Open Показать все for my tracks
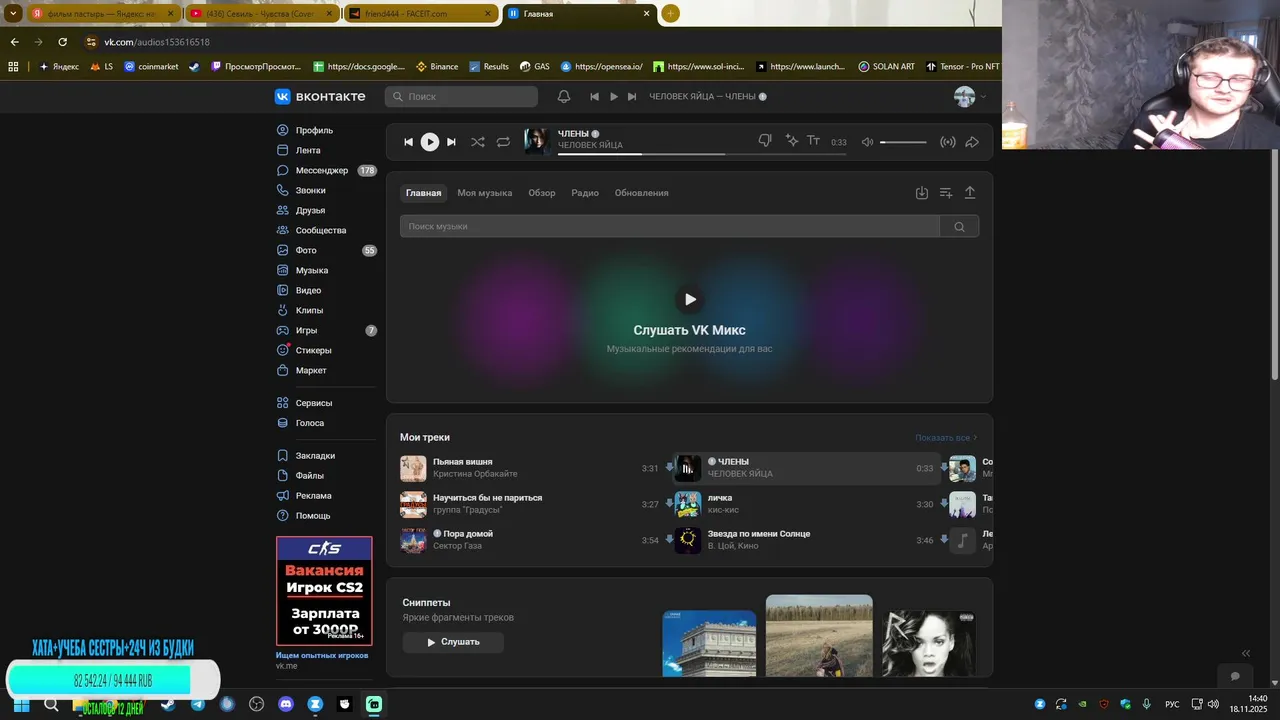This screenshot has width=1280, height=720. point(946,438)
